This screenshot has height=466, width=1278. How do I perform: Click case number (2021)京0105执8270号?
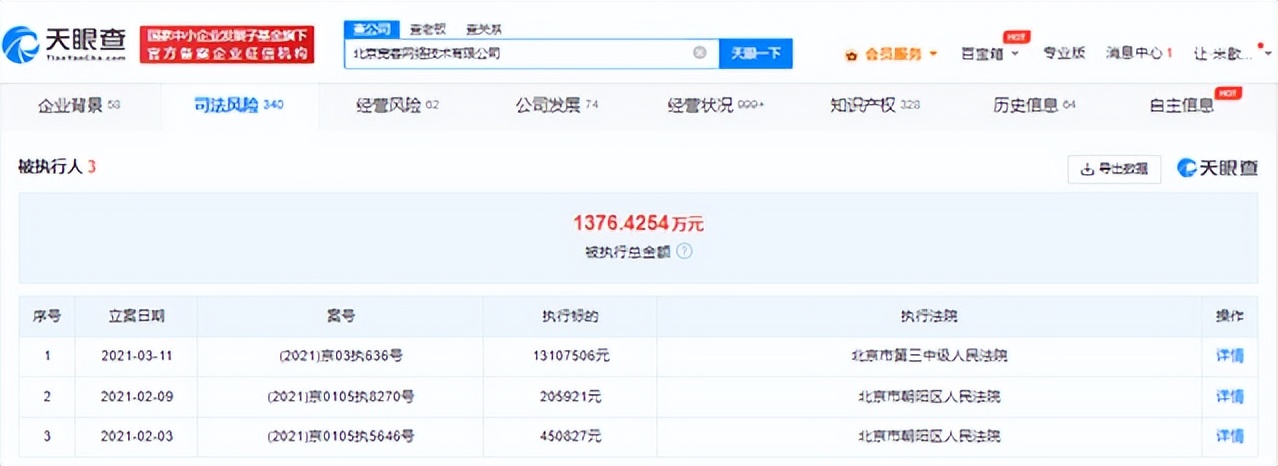tap(340, 396)
